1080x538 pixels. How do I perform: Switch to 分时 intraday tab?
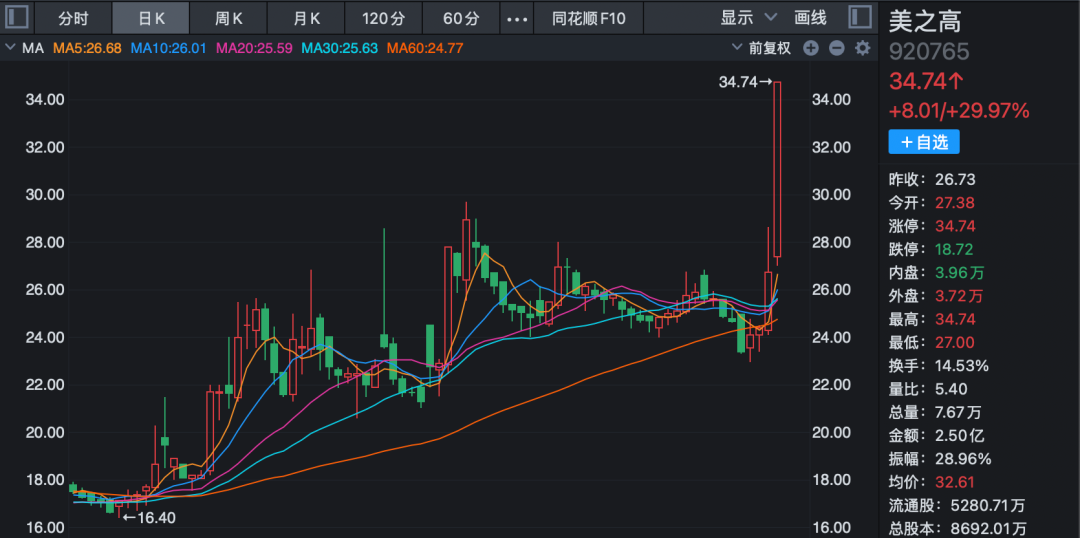73,18
